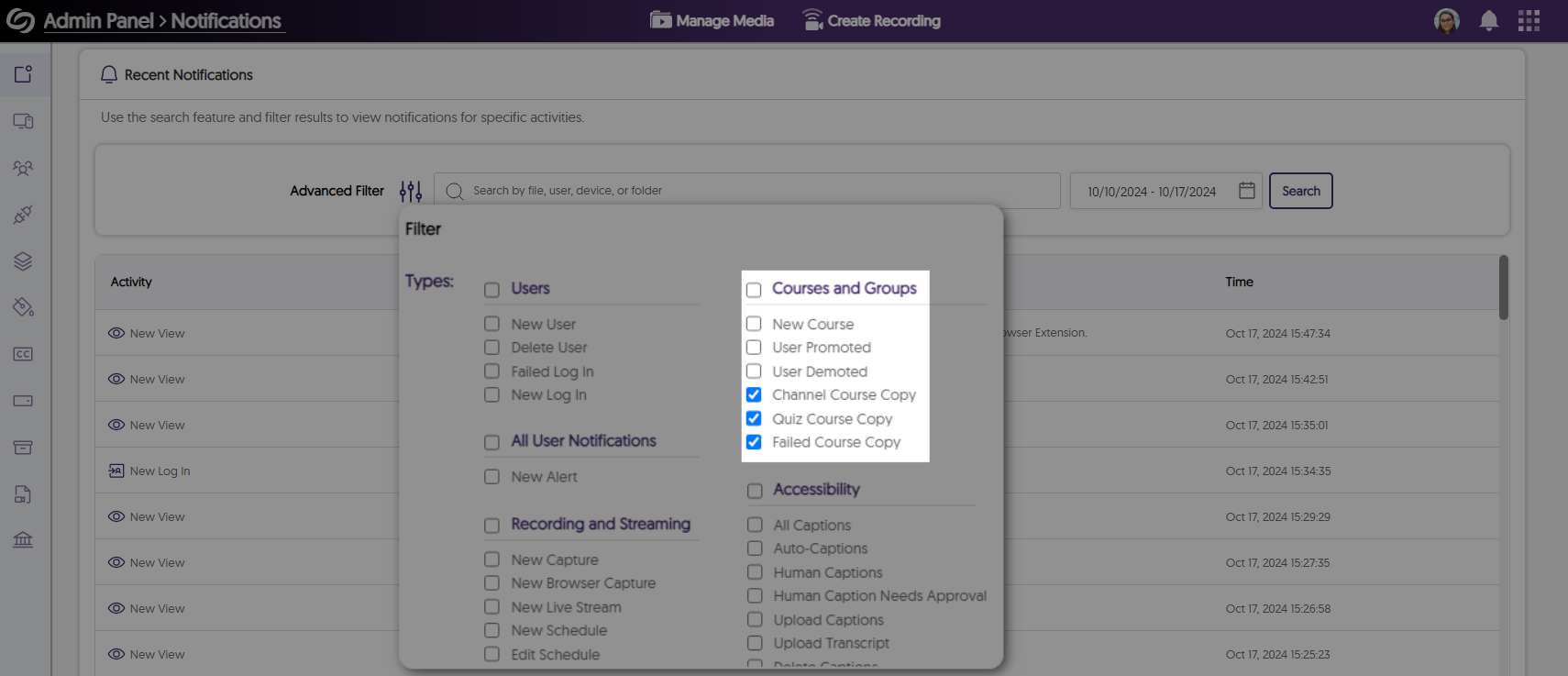Check the Courses and Groups checkbox
The image size is (1568, 676).
(x=754, y=290)
